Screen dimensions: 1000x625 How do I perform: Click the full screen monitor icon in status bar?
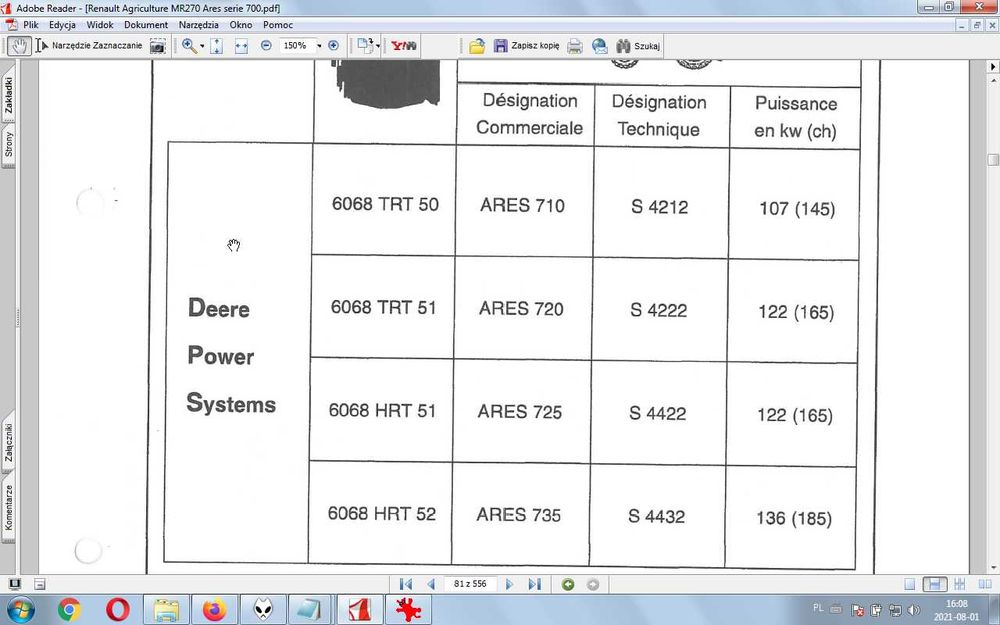tap(15, 584)
